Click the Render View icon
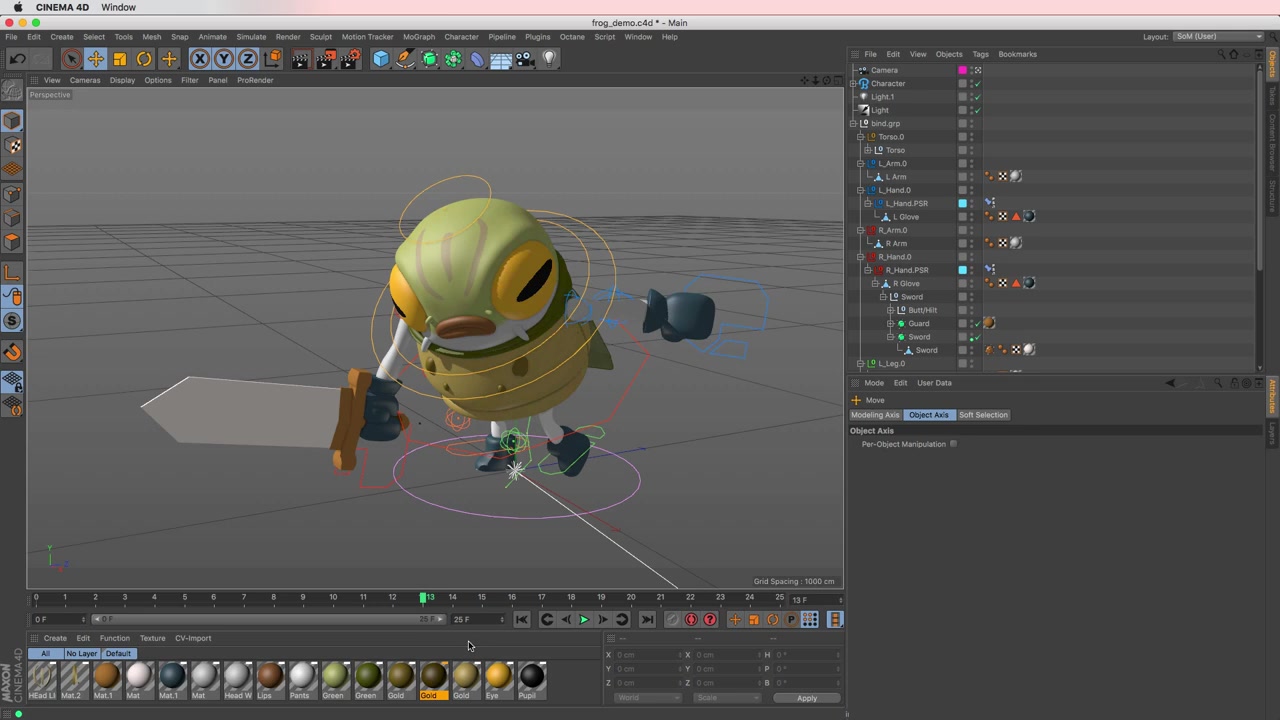Viewport: 1280px width, 720px height. (300, 58)
